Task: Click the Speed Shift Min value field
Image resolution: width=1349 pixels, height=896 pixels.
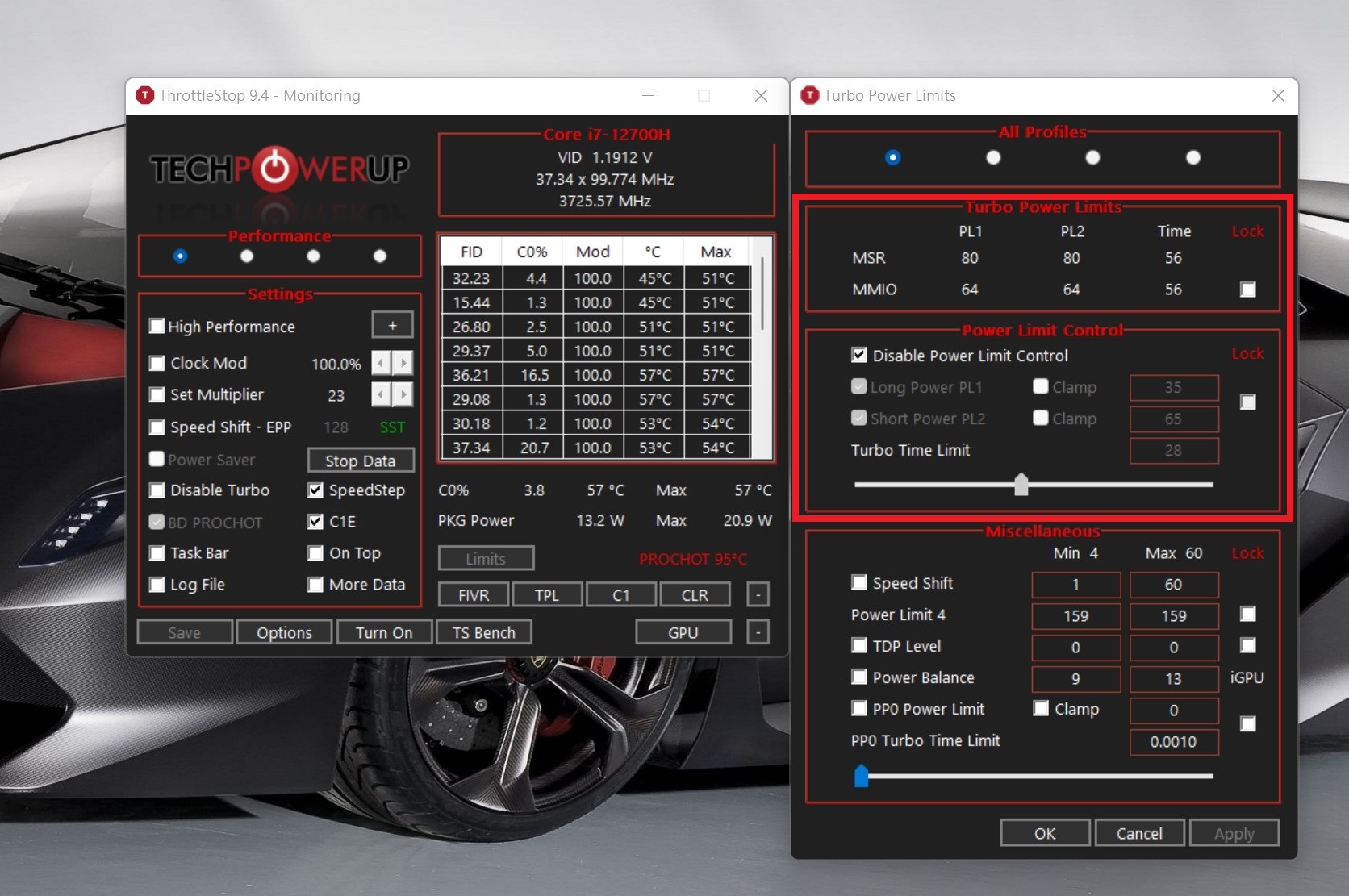Action: click(1075, 584)
